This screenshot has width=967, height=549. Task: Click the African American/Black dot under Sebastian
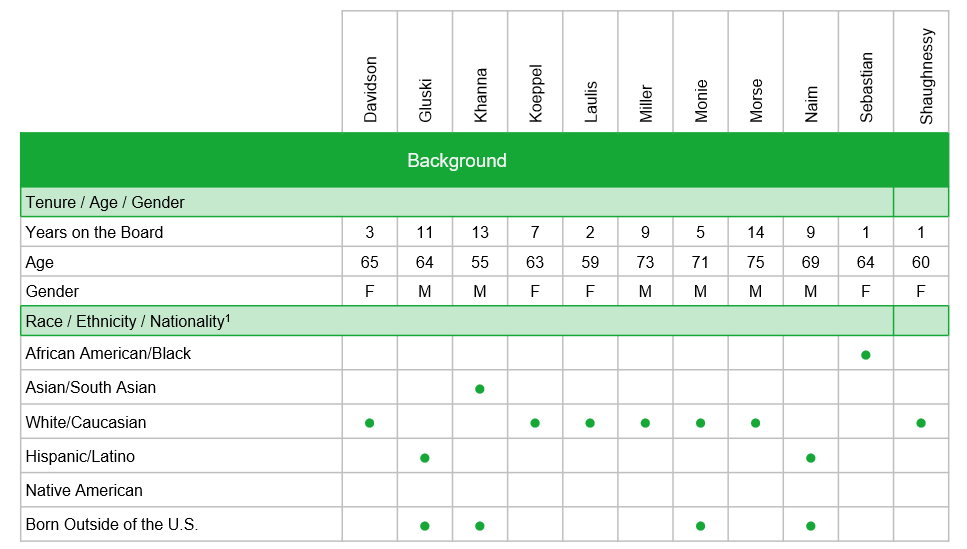[x=865, y=355]
